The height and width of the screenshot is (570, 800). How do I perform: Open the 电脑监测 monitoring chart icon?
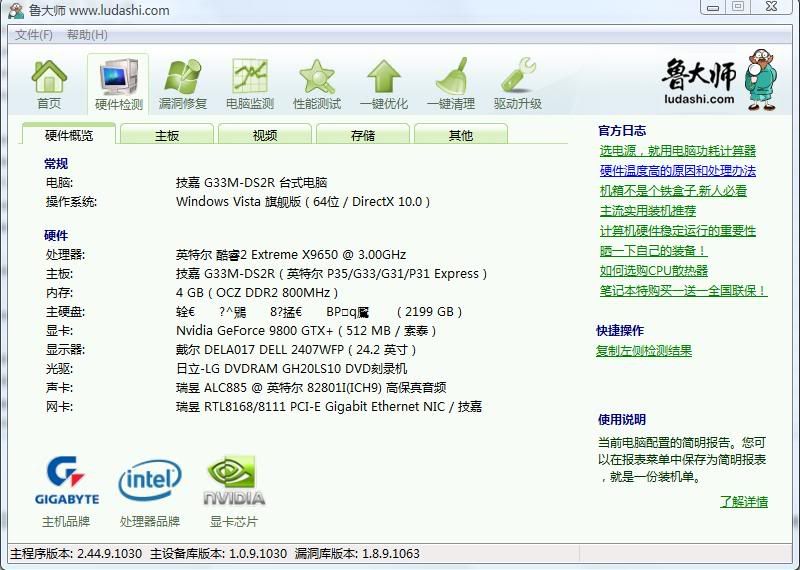pos(250,84)
